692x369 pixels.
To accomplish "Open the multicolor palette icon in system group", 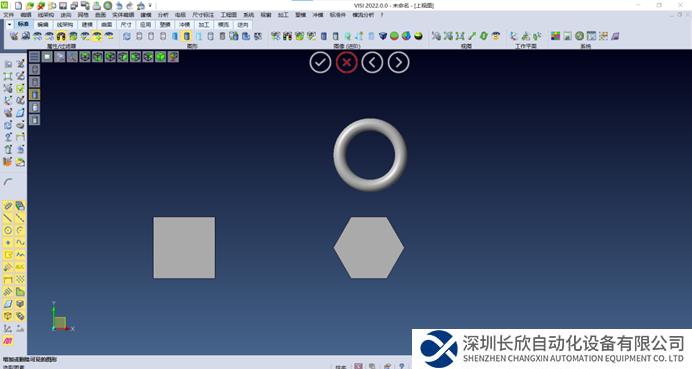I will click(x=556, y=36).
